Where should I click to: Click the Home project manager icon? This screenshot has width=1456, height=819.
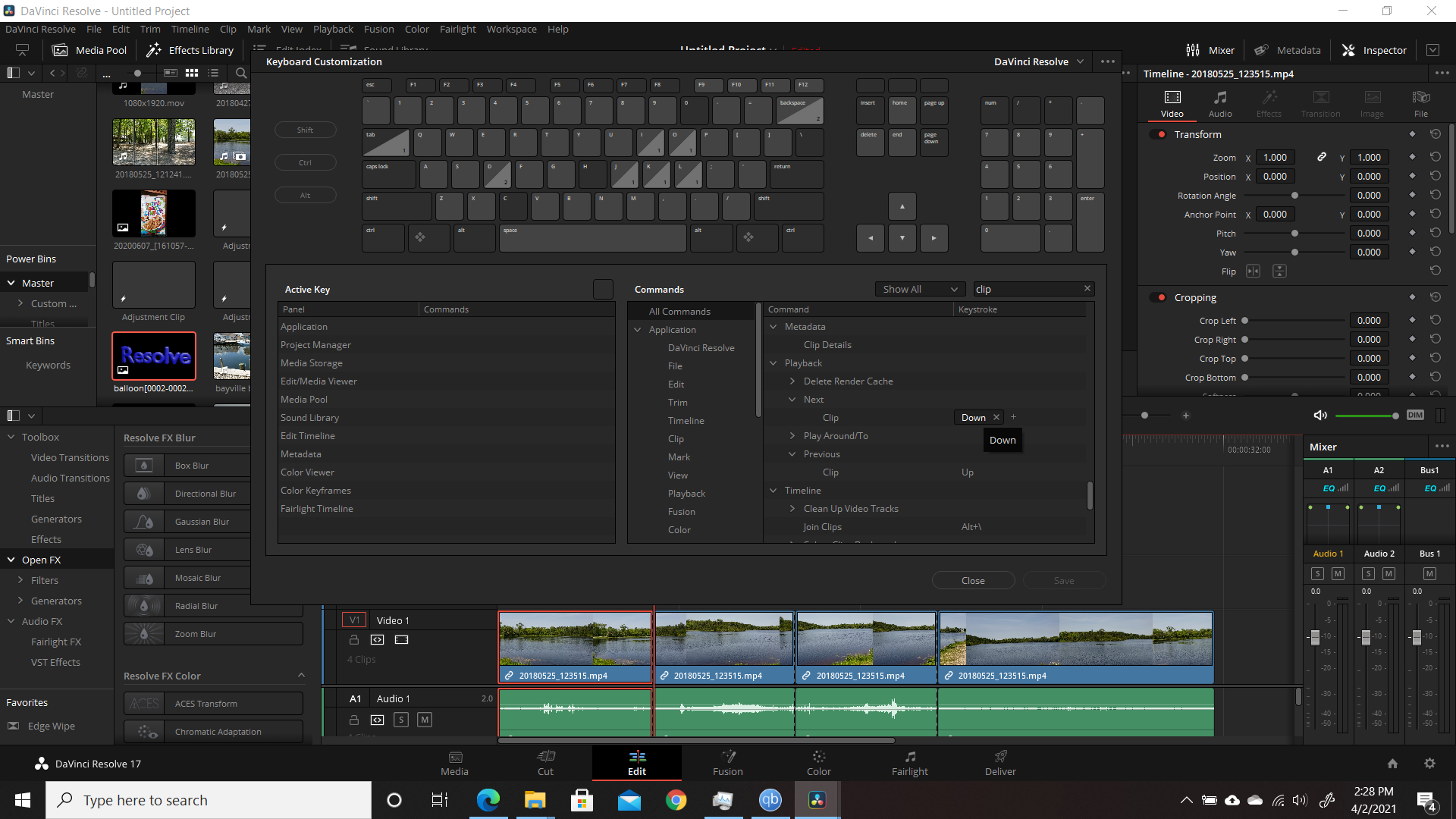[1392, 764]
